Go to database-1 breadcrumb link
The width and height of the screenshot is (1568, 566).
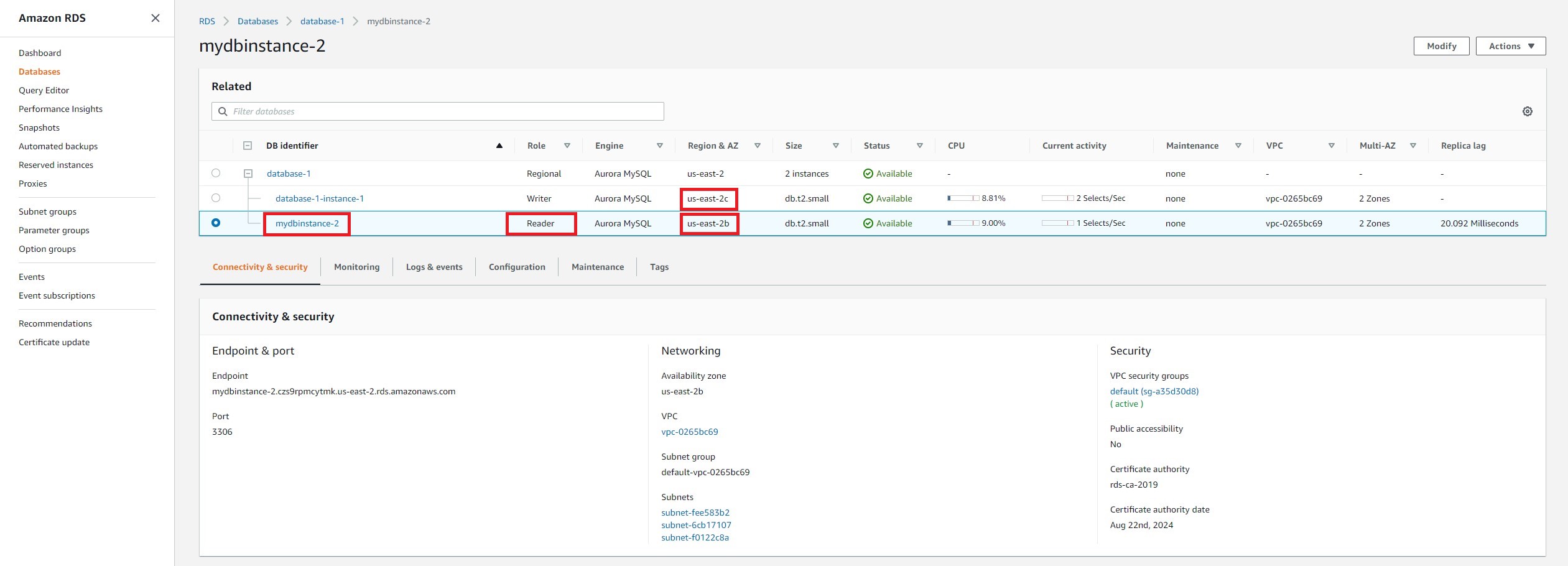tap(322, 21)
